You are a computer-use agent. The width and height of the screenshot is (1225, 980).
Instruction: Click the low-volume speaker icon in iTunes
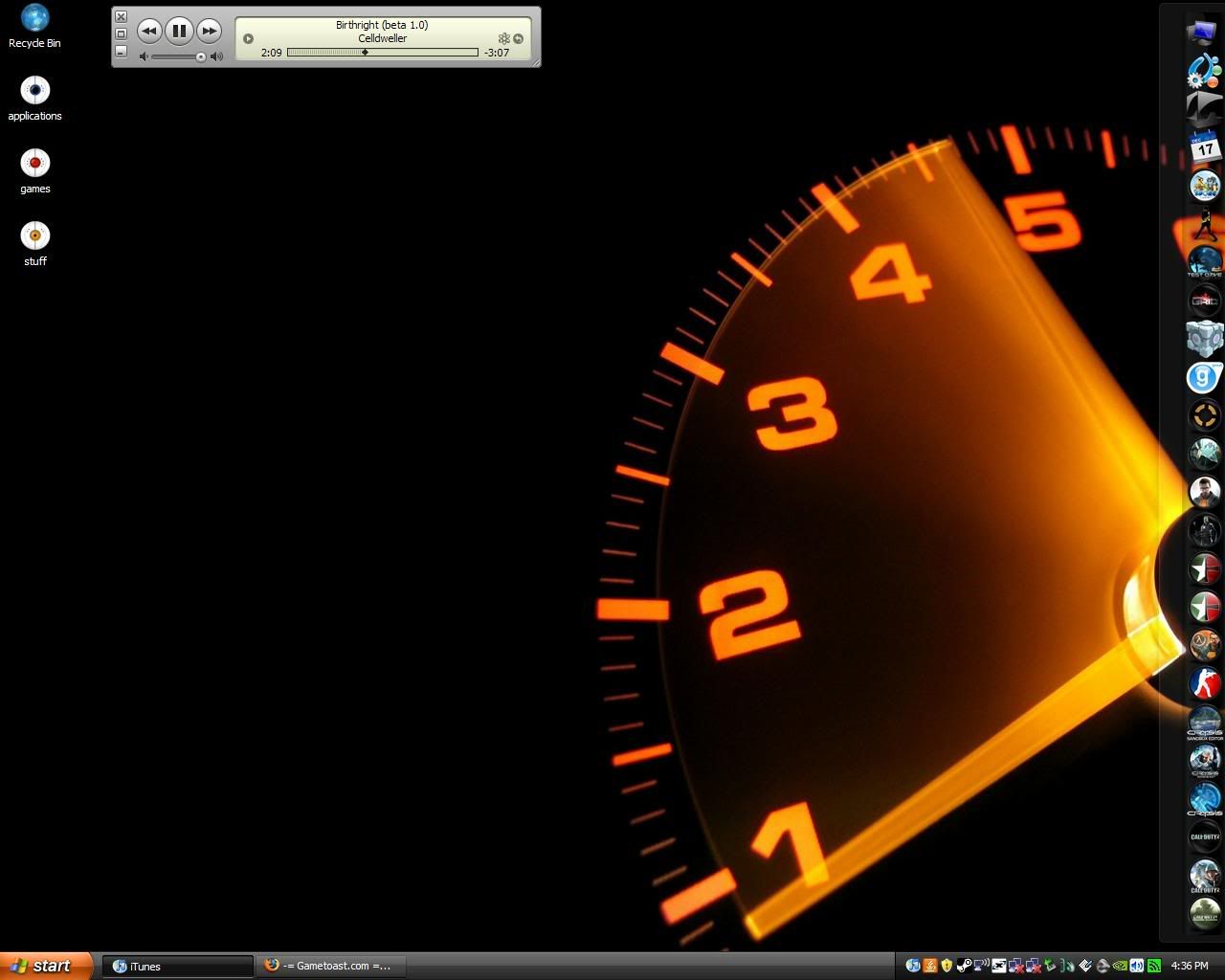(144, 56)
